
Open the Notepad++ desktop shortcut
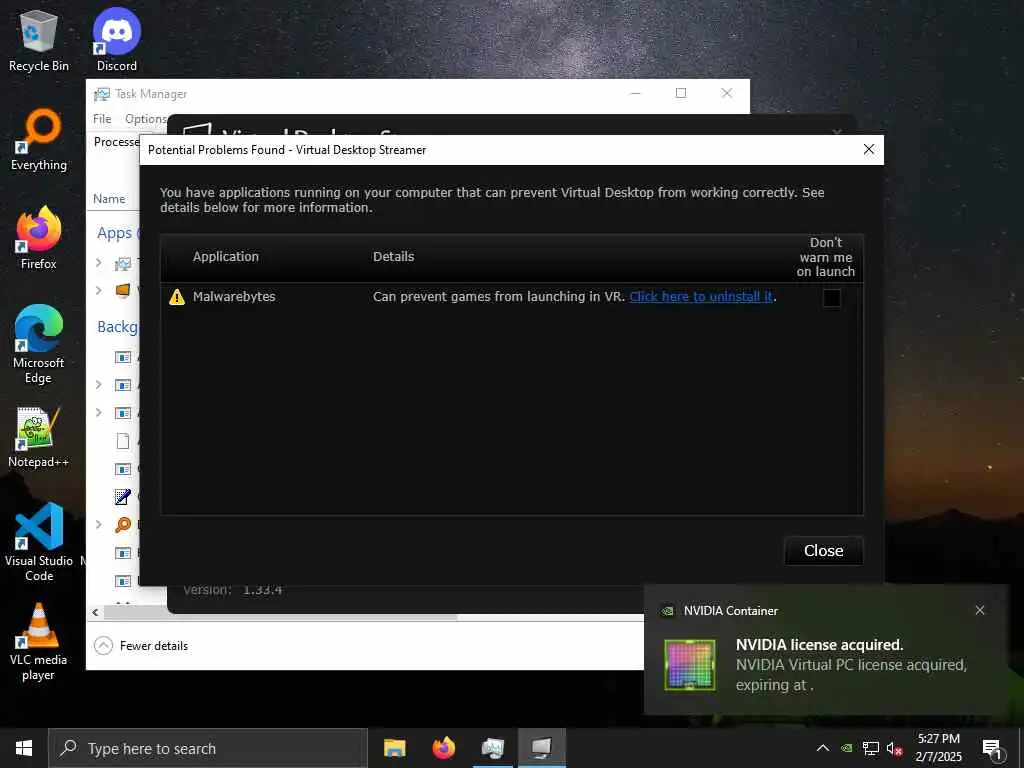click(39, 437)
